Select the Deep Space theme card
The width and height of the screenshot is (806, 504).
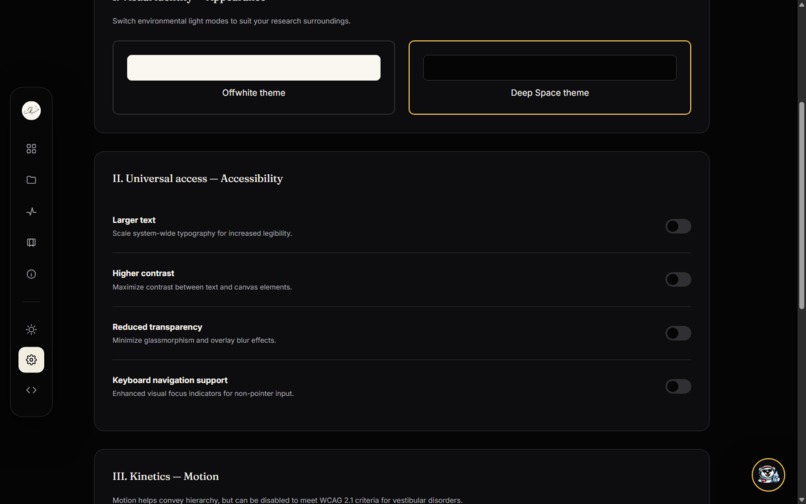549,77
